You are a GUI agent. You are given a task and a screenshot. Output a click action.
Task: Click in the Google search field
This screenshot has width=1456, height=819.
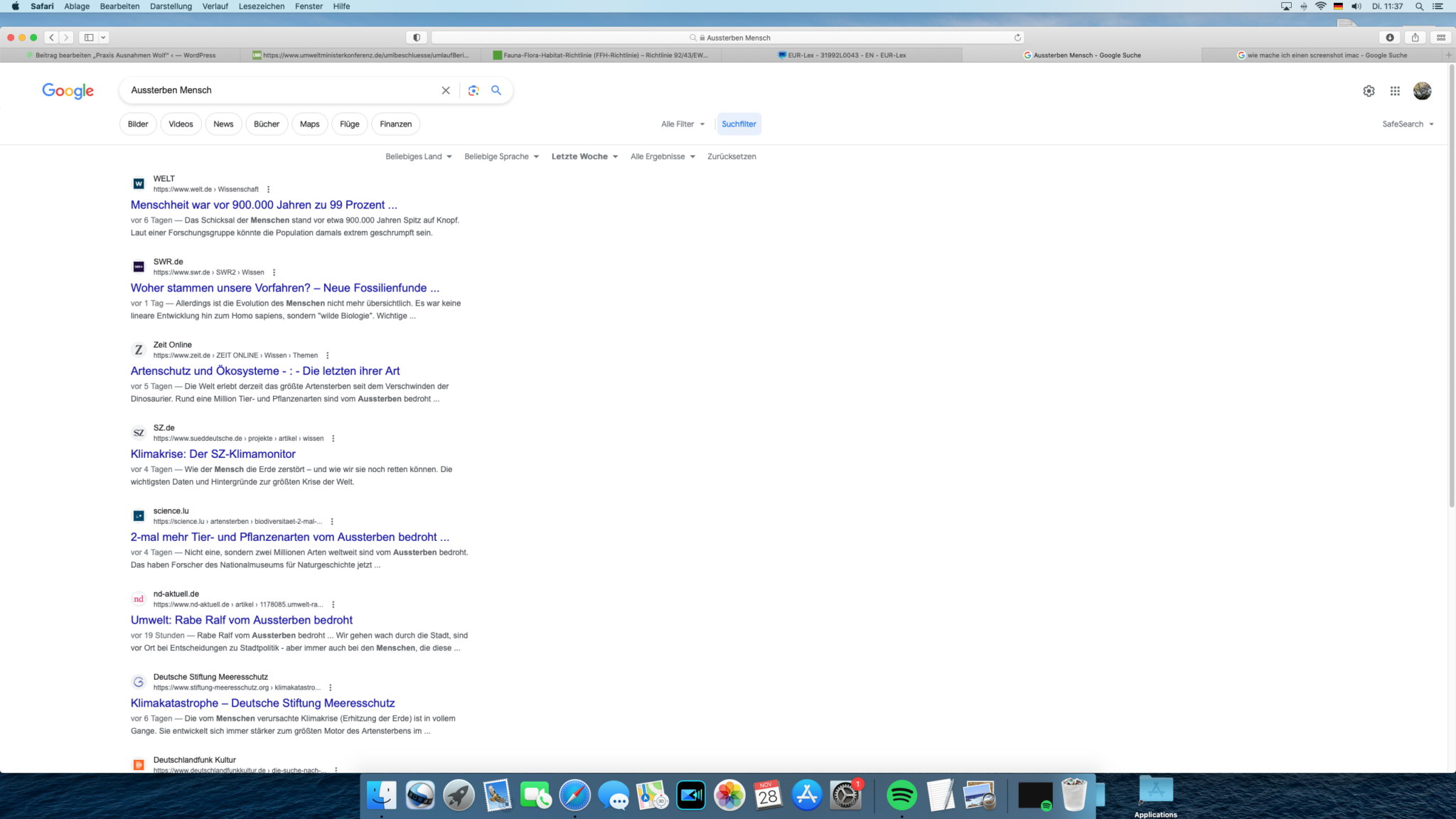(x=281, y=90)
